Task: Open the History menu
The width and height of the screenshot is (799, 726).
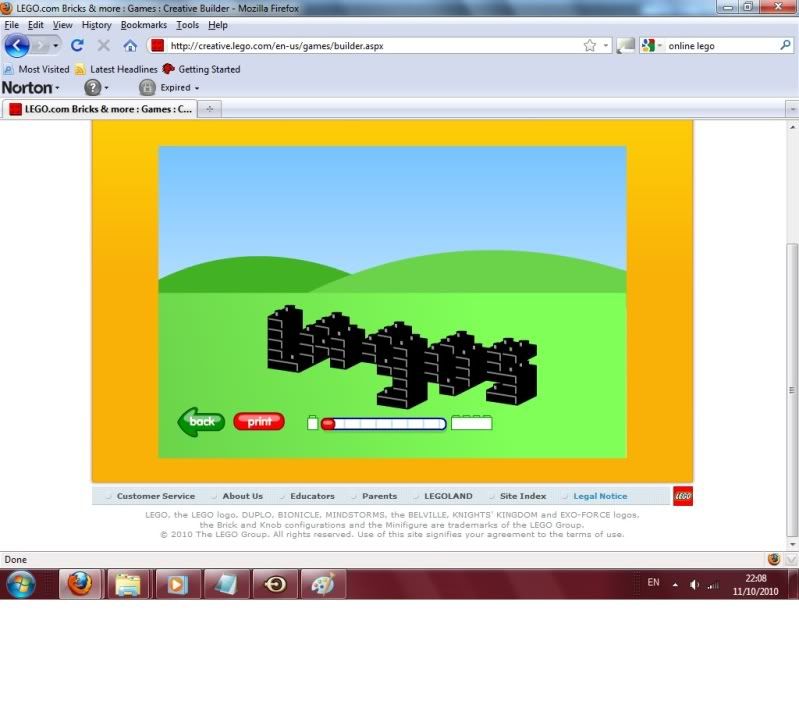Action: (x=96, y=25)
